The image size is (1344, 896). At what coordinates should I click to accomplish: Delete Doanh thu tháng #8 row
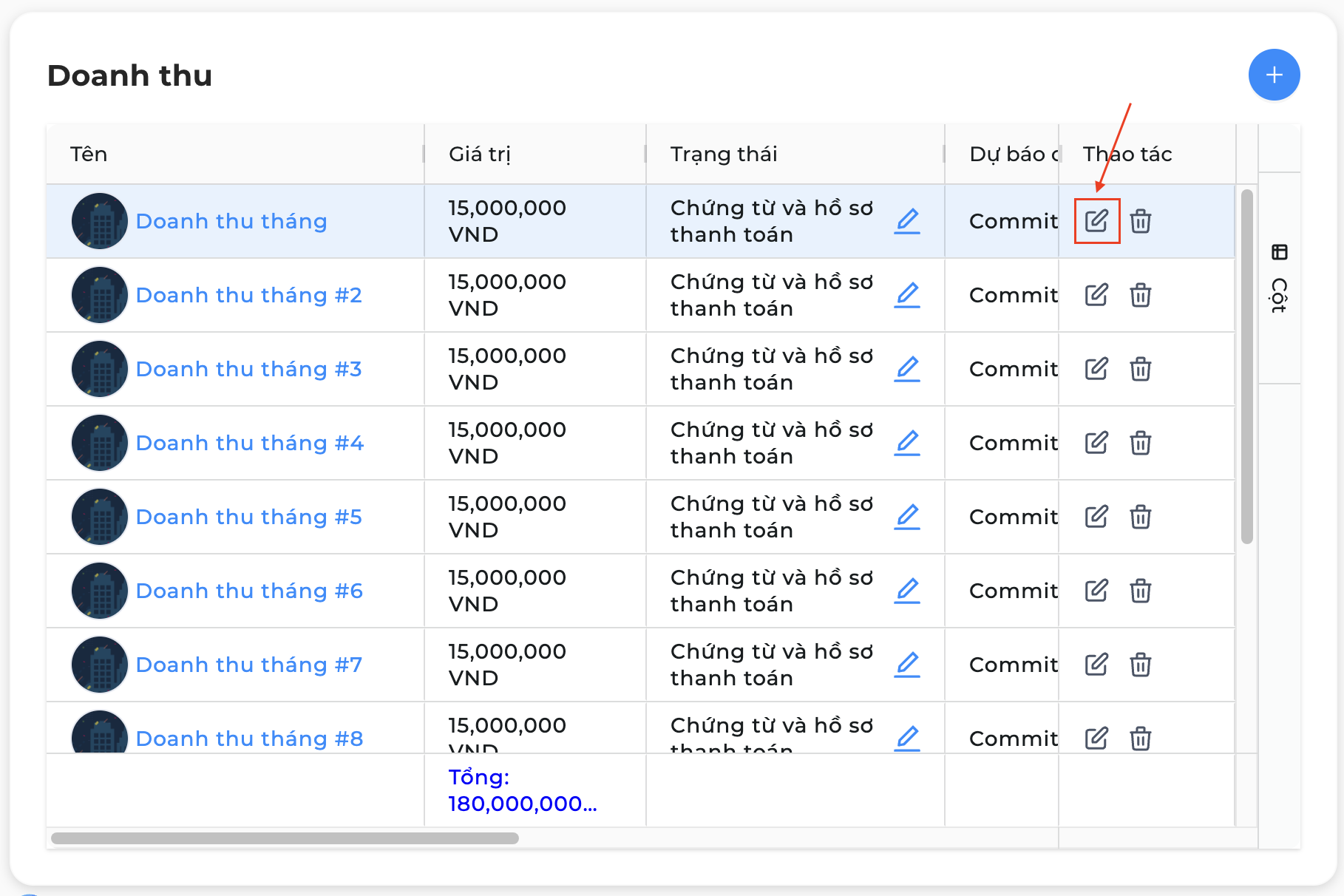1141,739
